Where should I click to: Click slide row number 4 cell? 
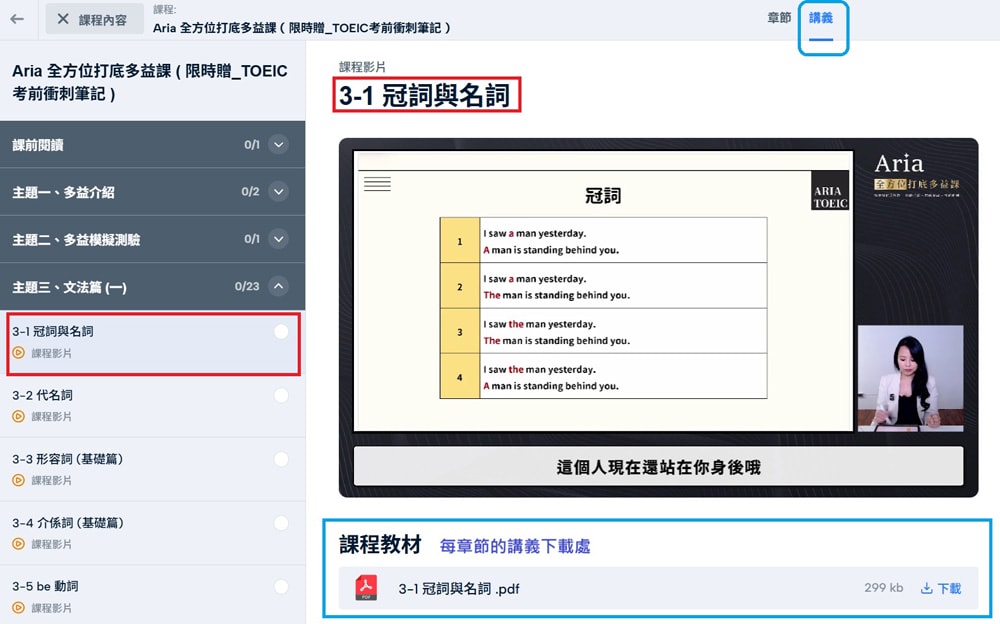point(459,377)
